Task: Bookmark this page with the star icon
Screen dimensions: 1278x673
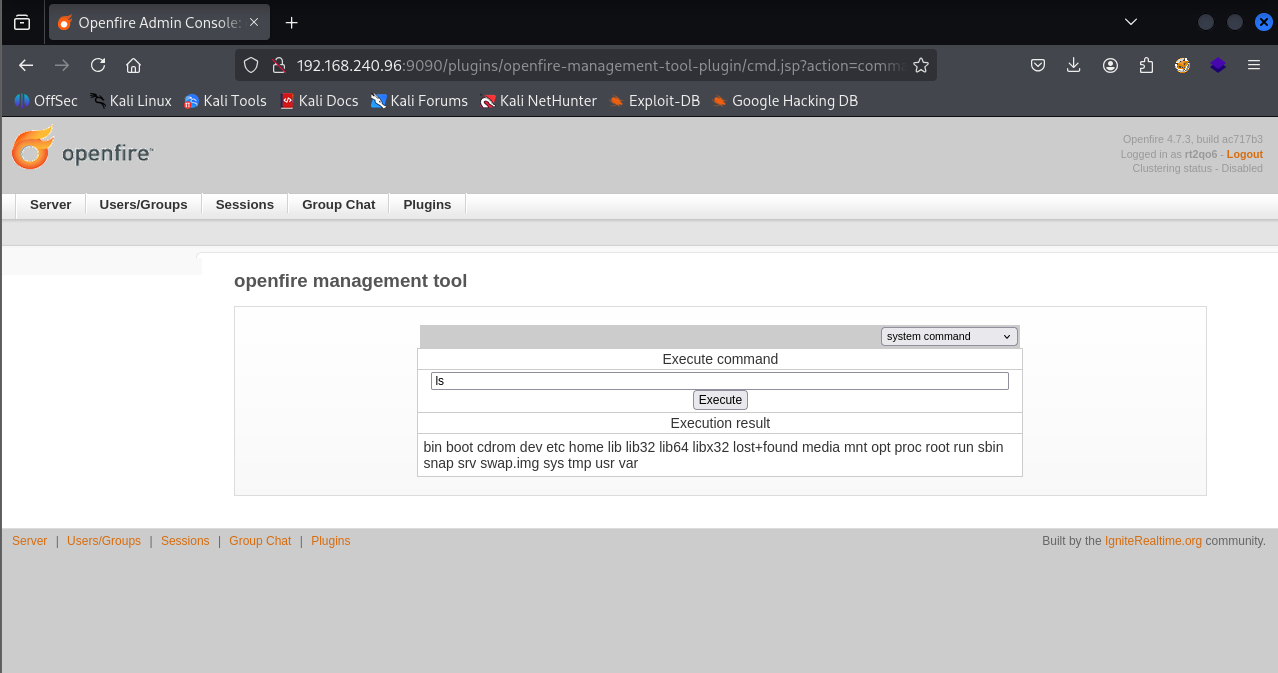Action: click(x=921, y=65)
